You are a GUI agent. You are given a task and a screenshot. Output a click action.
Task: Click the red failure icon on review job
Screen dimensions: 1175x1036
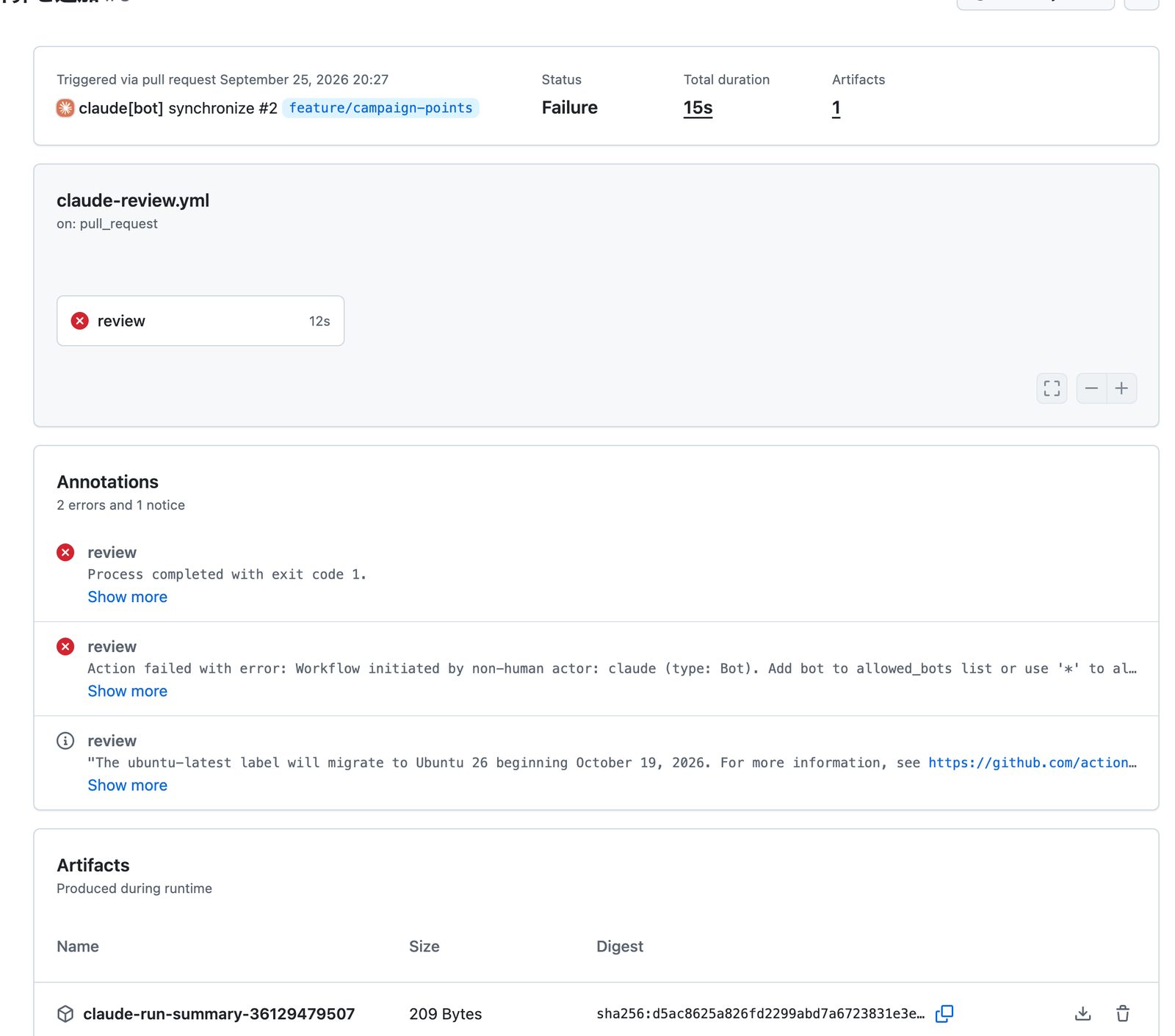pyautogui.click(x=80, y=321)
